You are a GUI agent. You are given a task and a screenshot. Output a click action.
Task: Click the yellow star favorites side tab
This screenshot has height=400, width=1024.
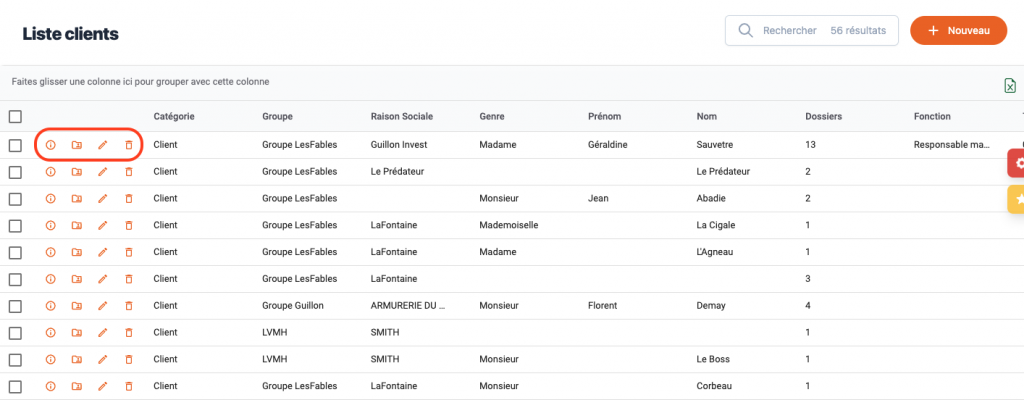1017,200
